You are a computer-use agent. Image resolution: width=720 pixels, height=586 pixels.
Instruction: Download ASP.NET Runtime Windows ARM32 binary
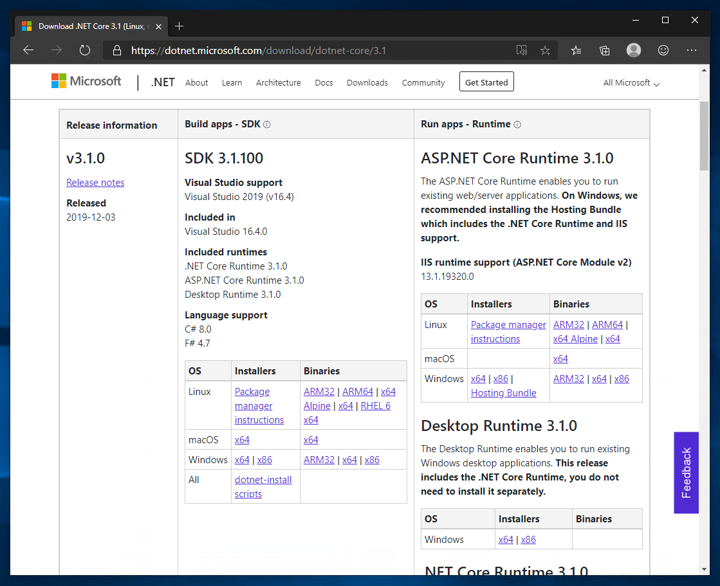tap(568, 379)
